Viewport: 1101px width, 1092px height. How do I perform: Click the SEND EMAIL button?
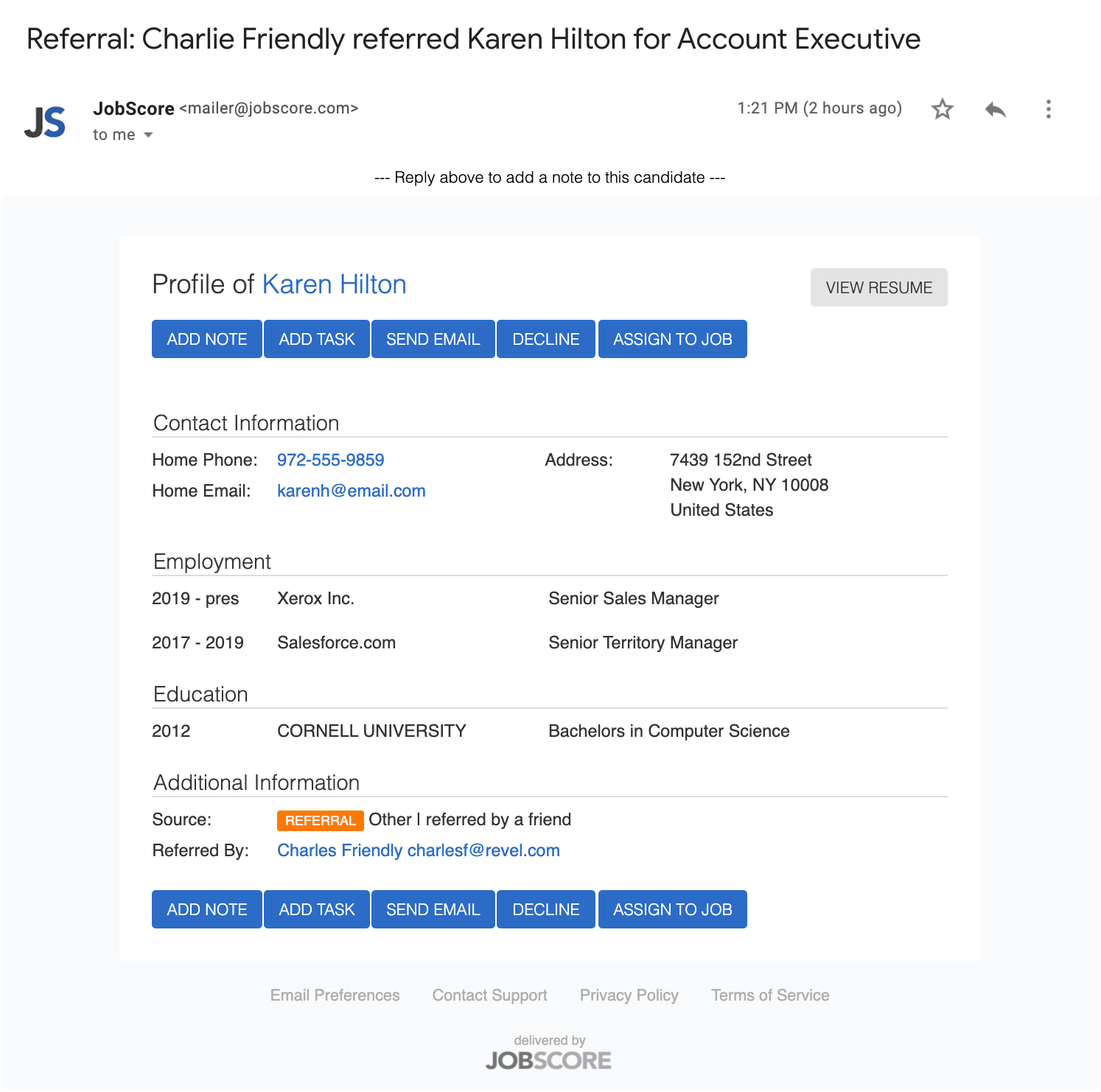433,339
